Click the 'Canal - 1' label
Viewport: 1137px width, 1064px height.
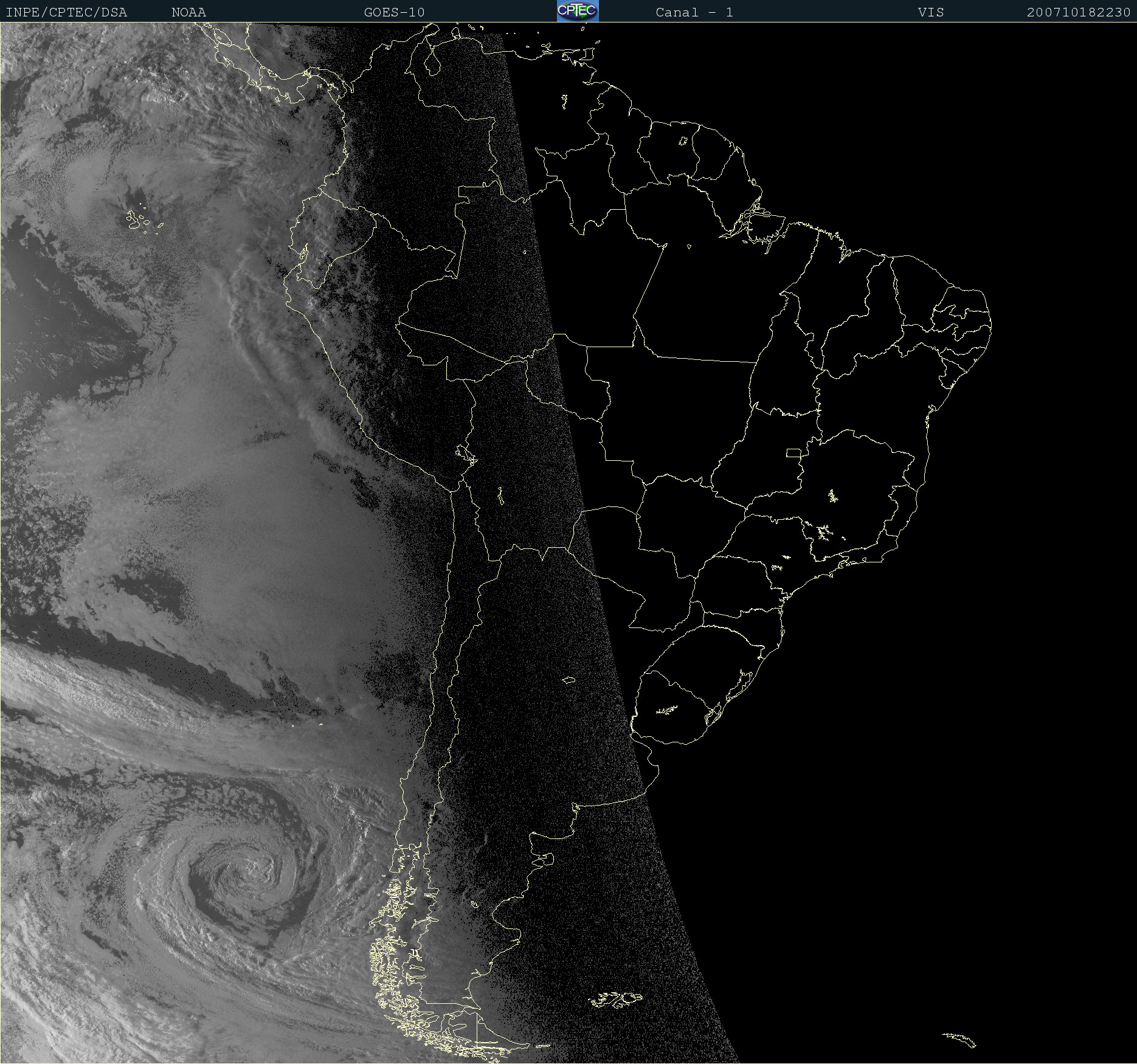tap(694, 12)
